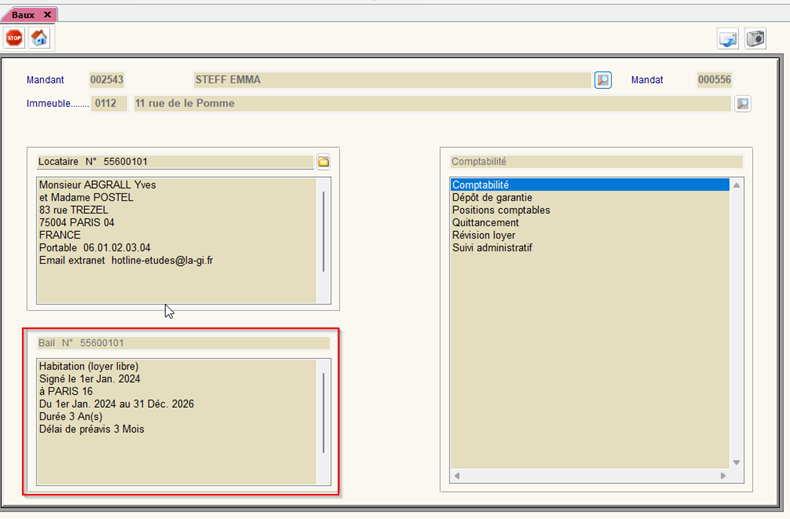Select Dépôt de garantie entry
The height and width of the screenshot is (519, 790).
(x=491, y=198)
